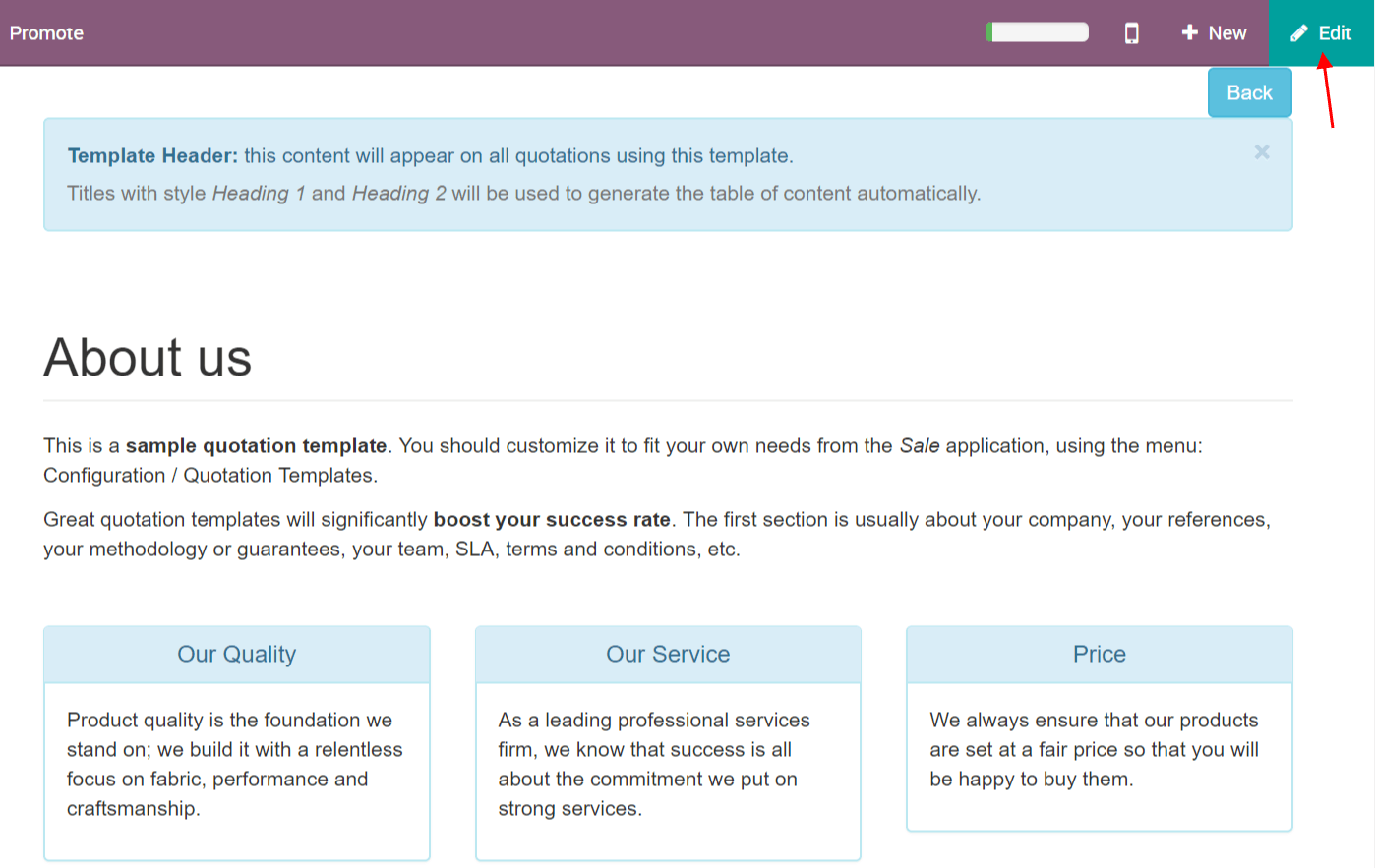Click the New label in the top bar
The height and width of the screenshot is (868, 1375).
click(1227, 33)
